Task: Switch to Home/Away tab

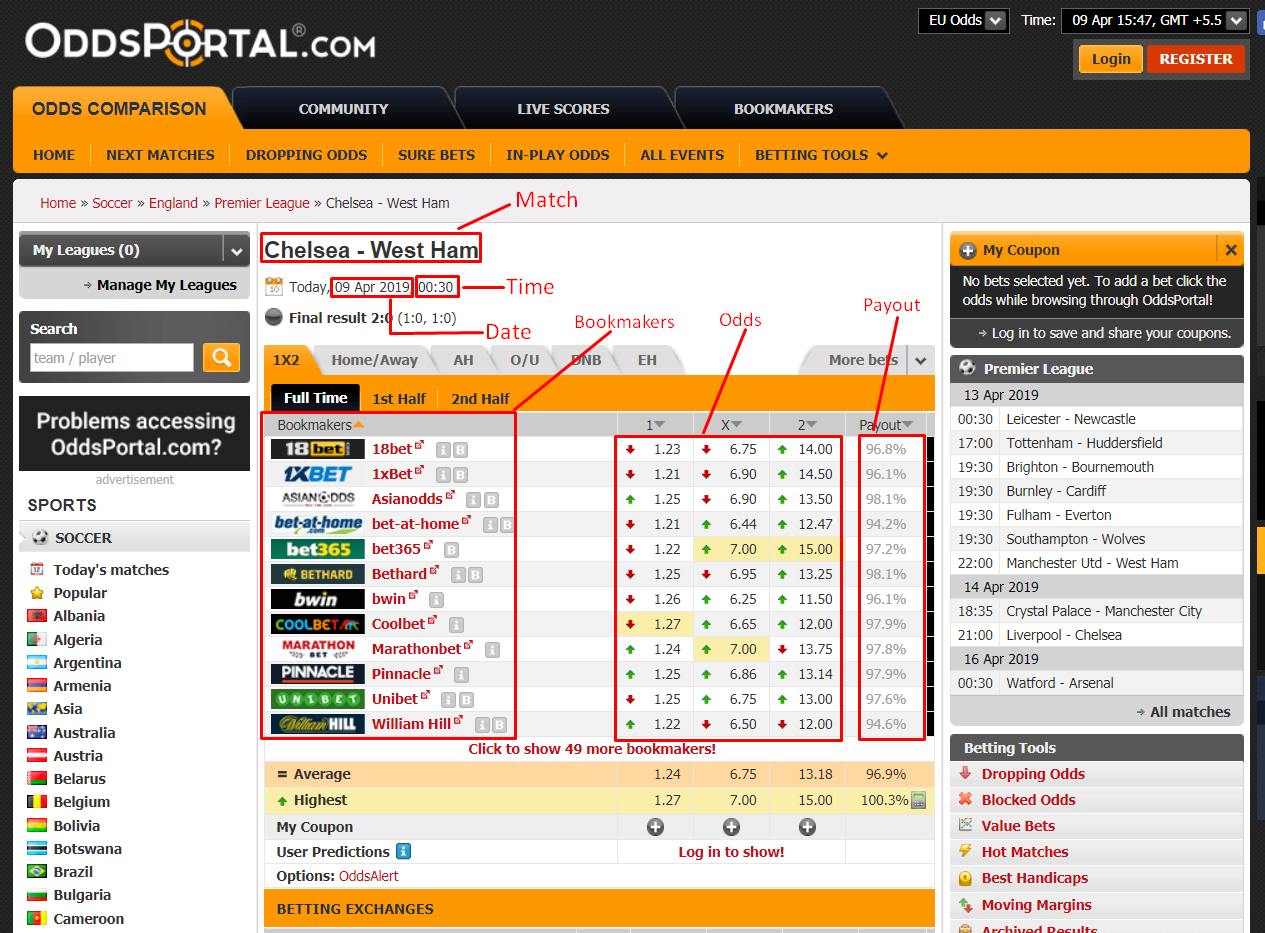Action: pos(375,360)
